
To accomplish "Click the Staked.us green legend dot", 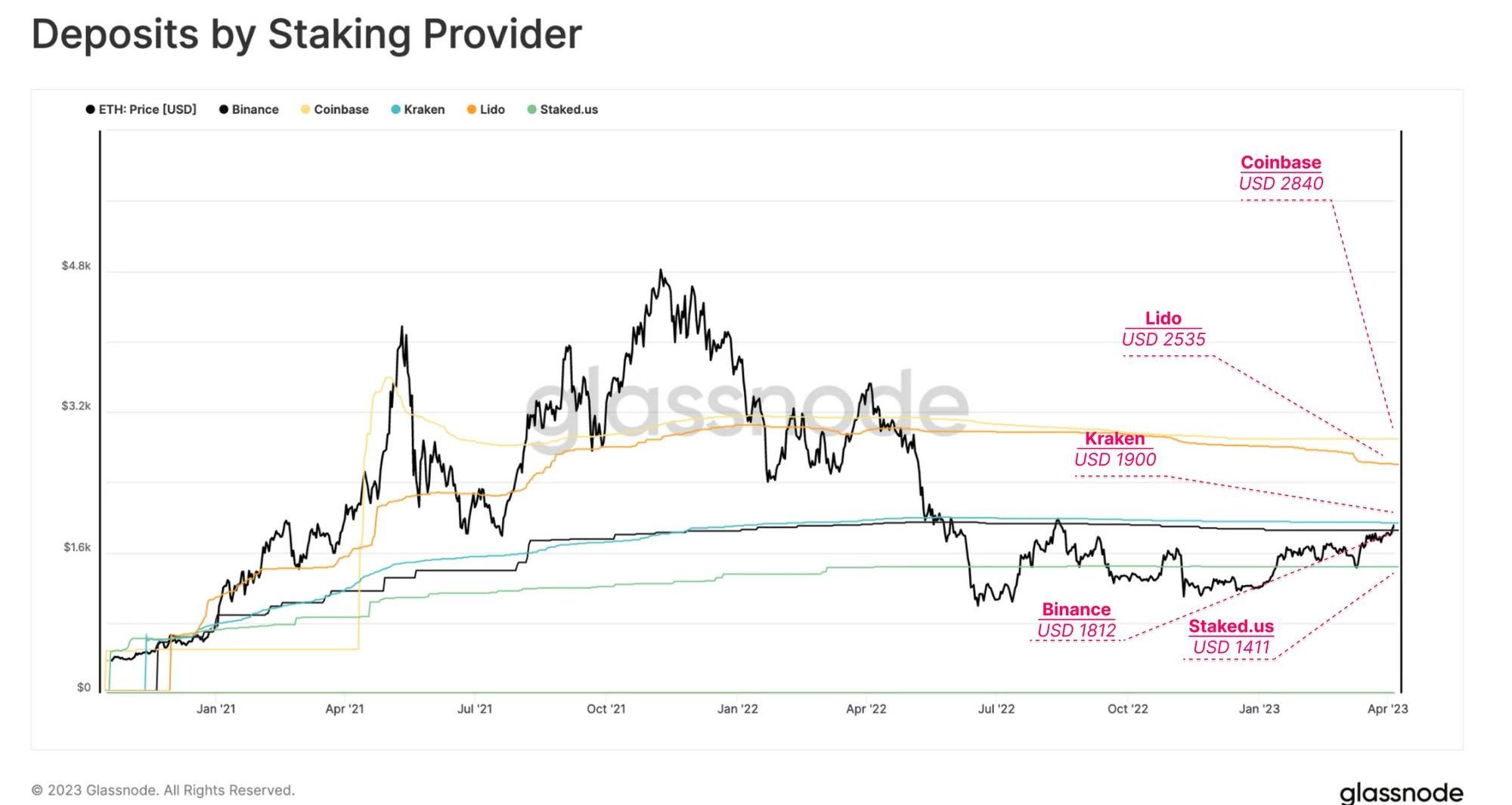I will (531, 110).
